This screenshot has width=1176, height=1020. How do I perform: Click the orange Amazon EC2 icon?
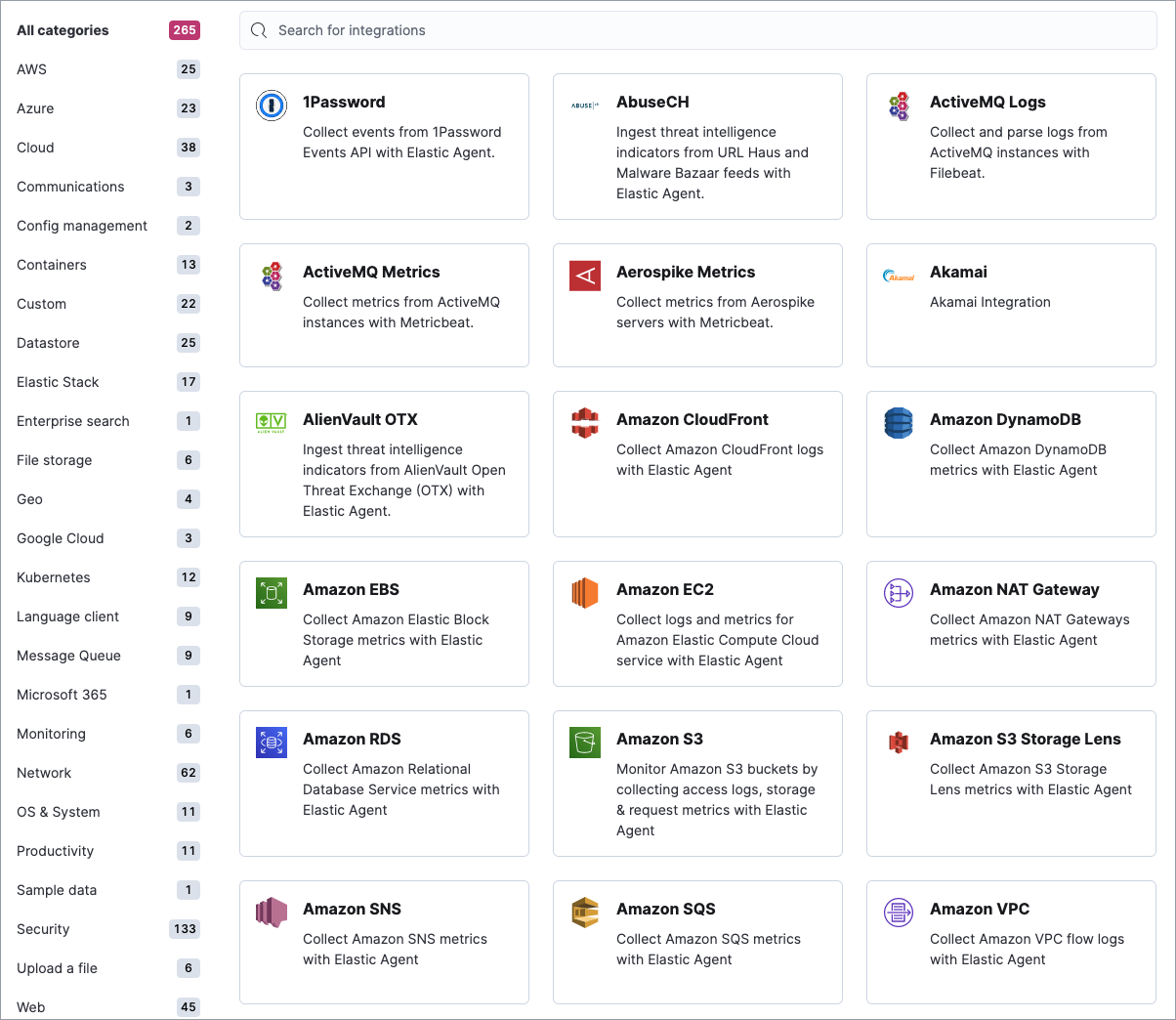pos(585,593)
